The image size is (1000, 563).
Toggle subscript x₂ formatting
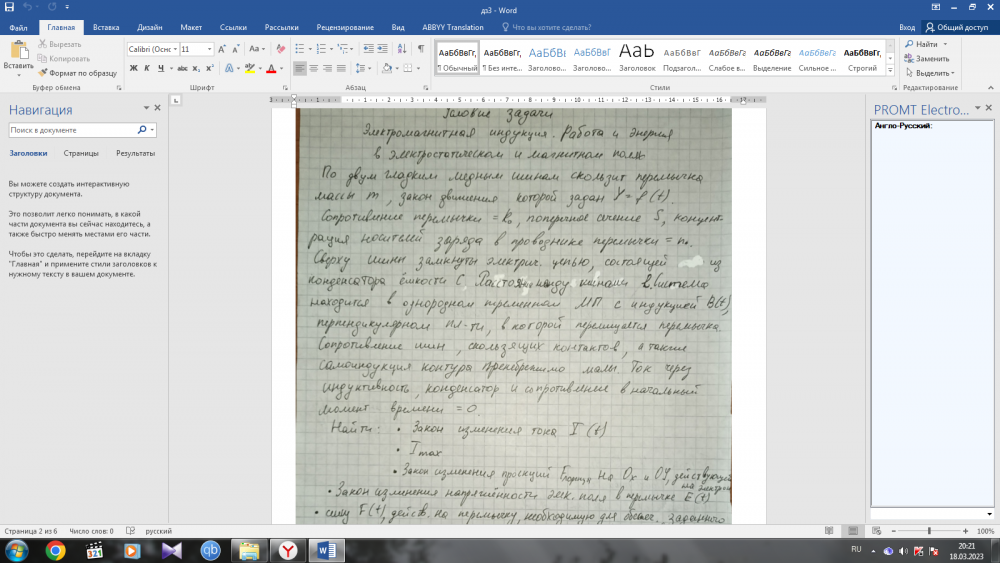point(196,68)
